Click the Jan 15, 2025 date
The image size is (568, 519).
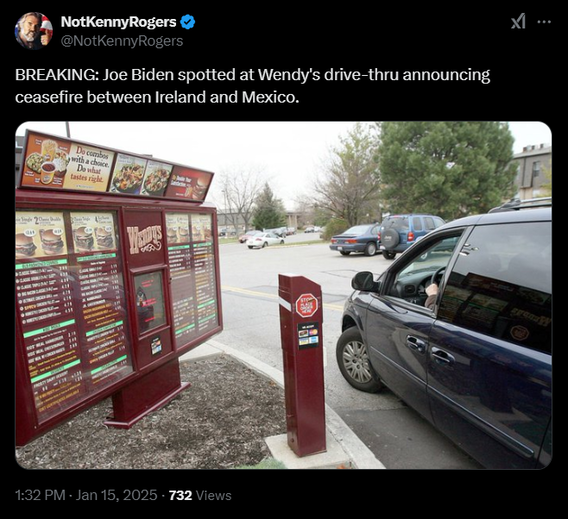(116, 495)
